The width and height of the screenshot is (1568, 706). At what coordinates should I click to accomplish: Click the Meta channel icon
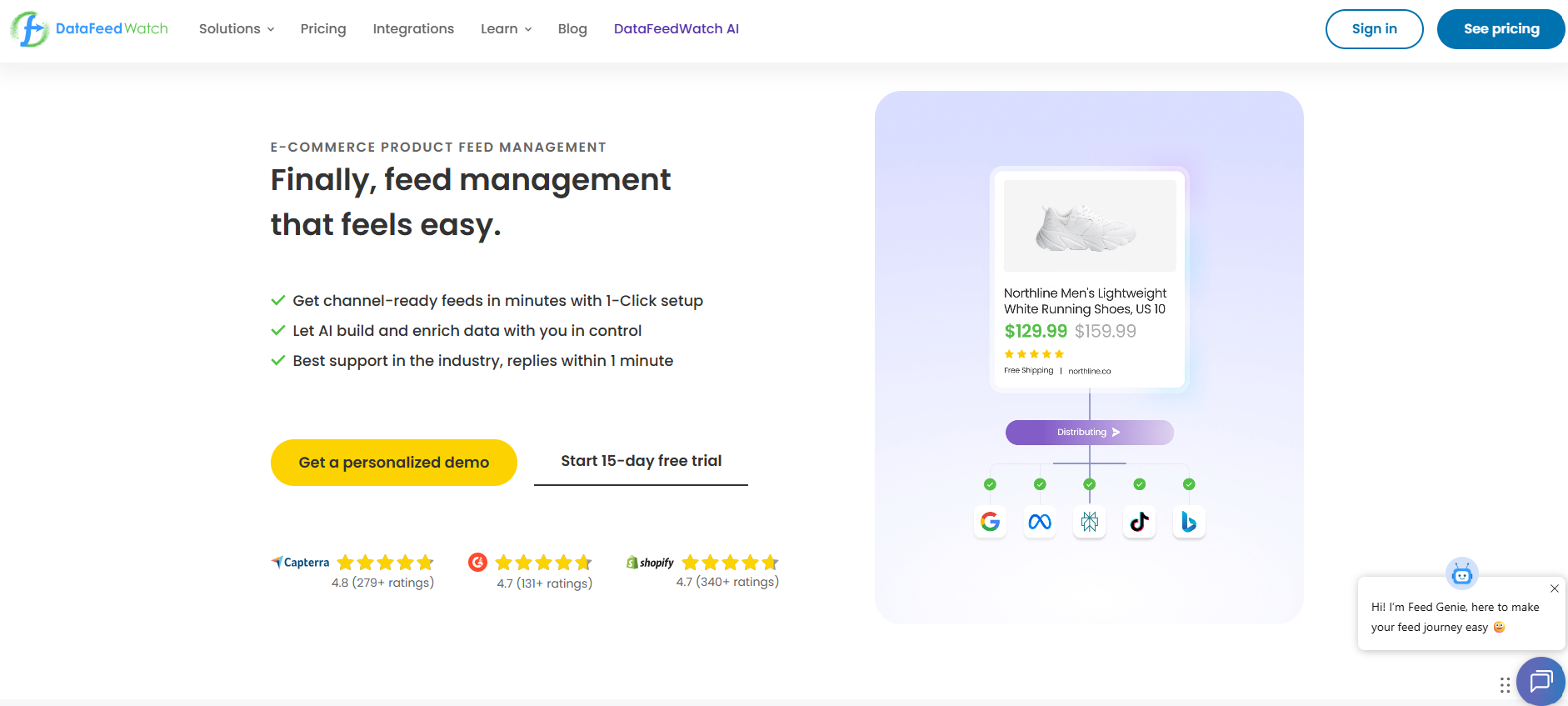pos(1040,522)
